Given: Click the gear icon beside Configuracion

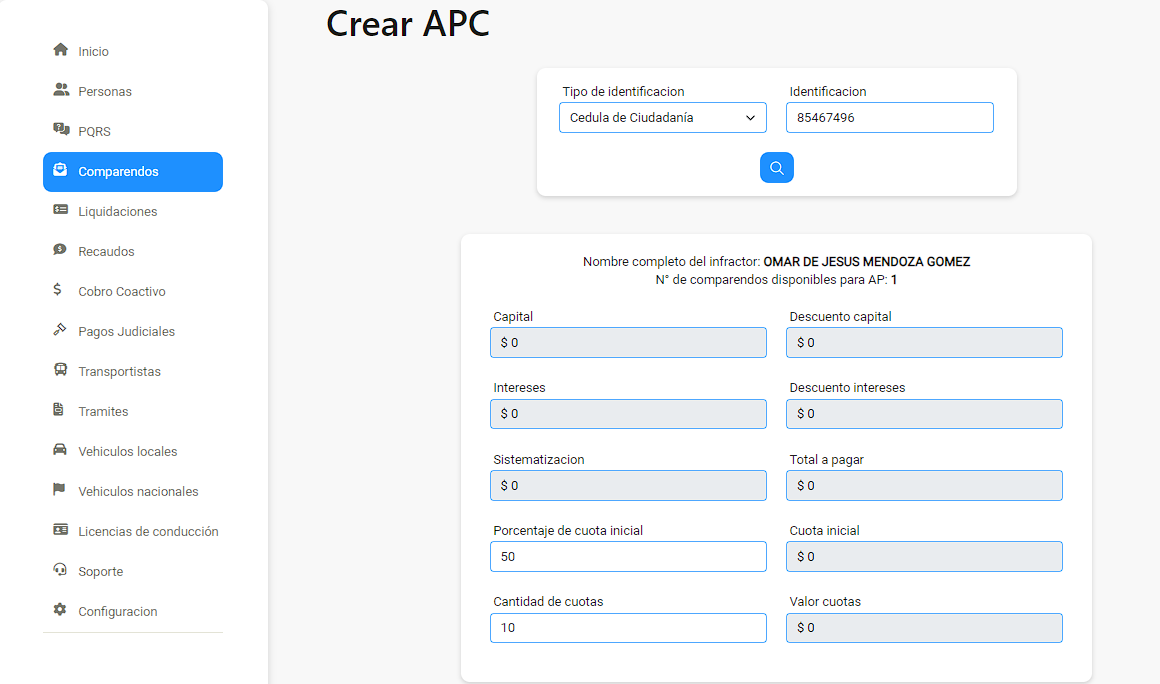Looking at the screenshot, I should click(x=60, y=609).
